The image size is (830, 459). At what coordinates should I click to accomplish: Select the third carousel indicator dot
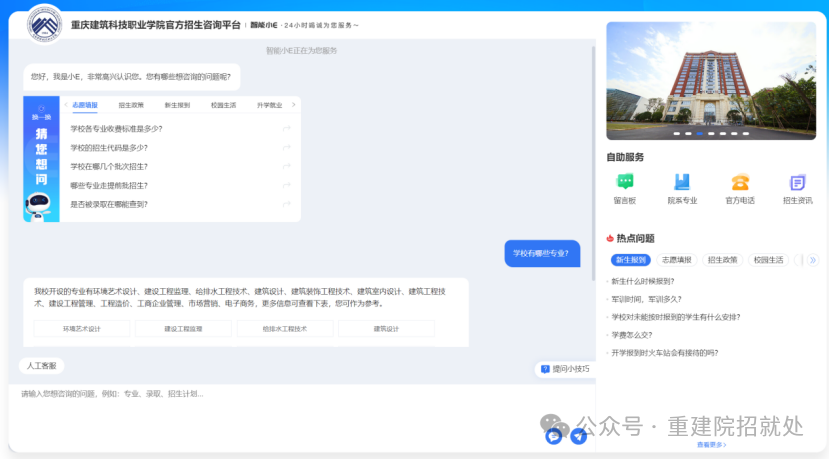pyautogui.click(x=699, y=133)
